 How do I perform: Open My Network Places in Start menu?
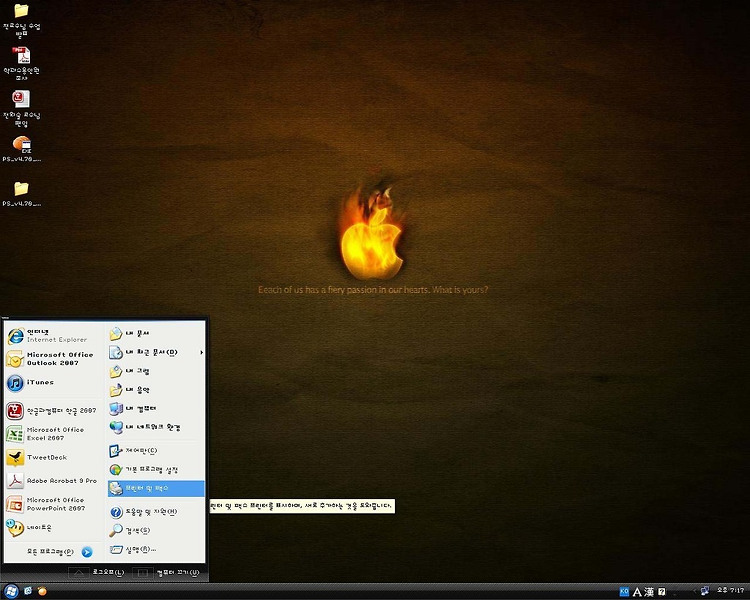[x=156, y=427]
